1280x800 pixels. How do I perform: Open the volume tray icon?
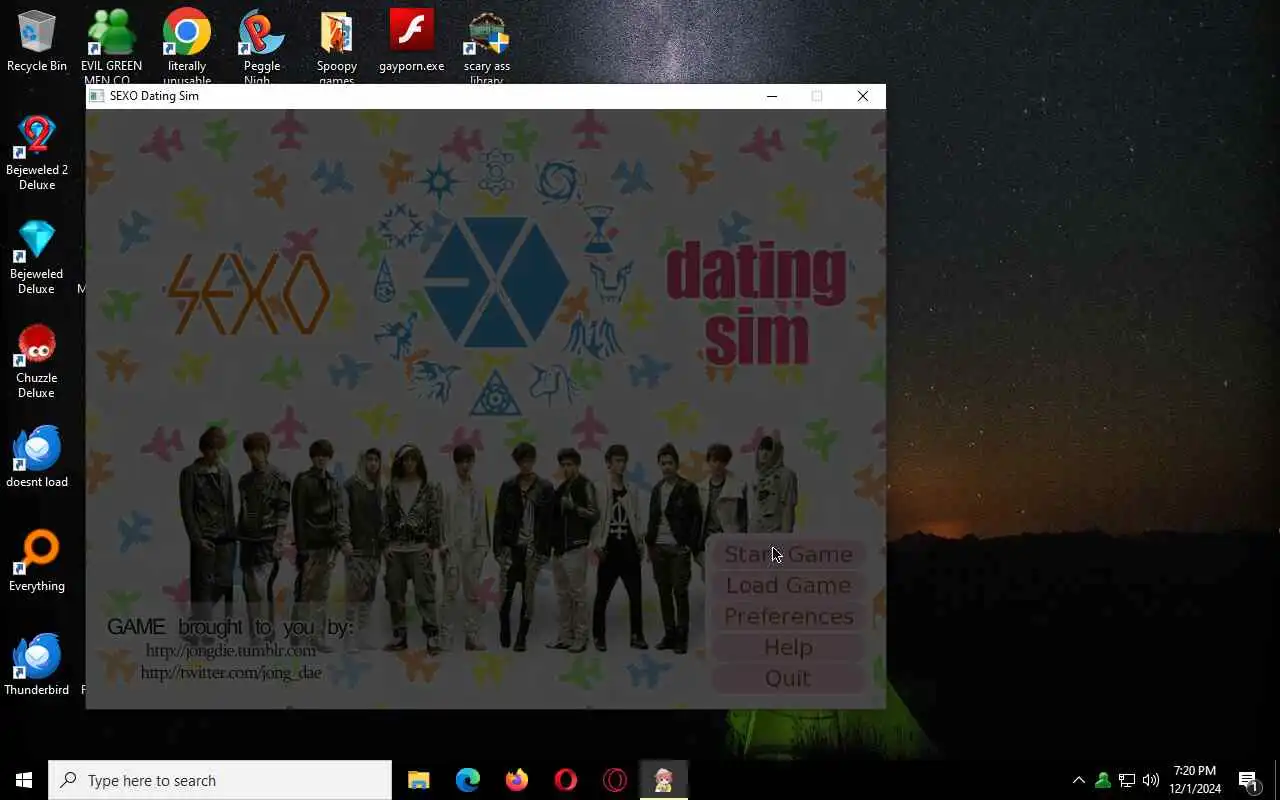1151,780
